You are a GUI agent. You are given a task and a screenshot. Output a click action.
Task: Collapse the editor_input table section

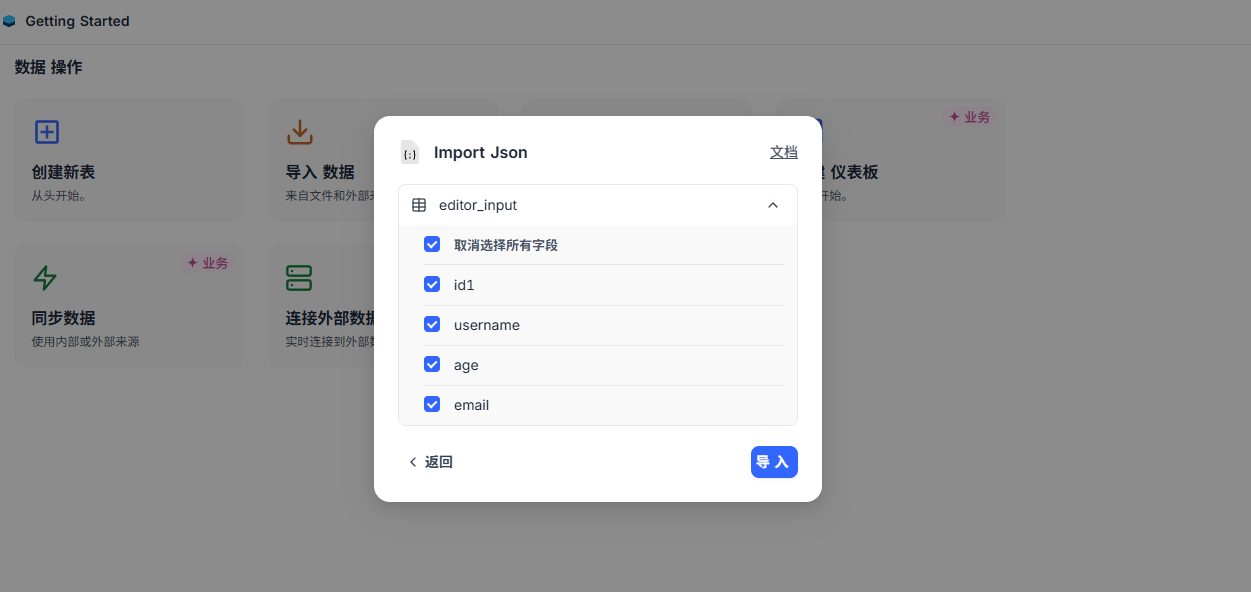tap(773, 205)
